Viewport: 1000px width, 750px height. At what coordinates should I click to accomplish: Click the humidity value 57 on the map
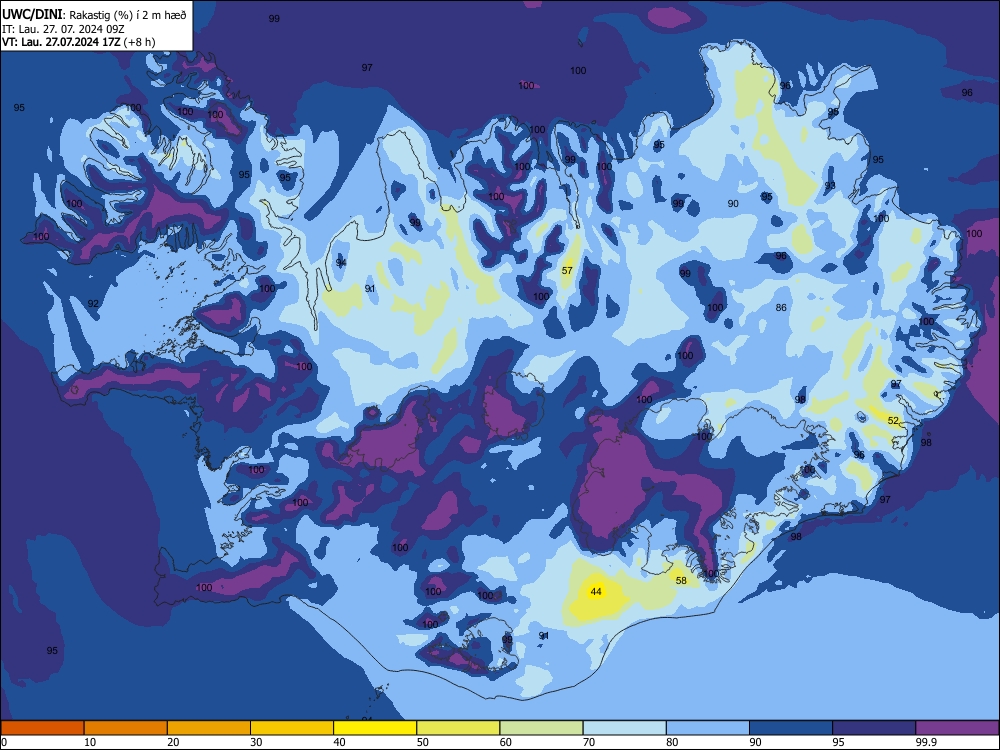[567, 270]
